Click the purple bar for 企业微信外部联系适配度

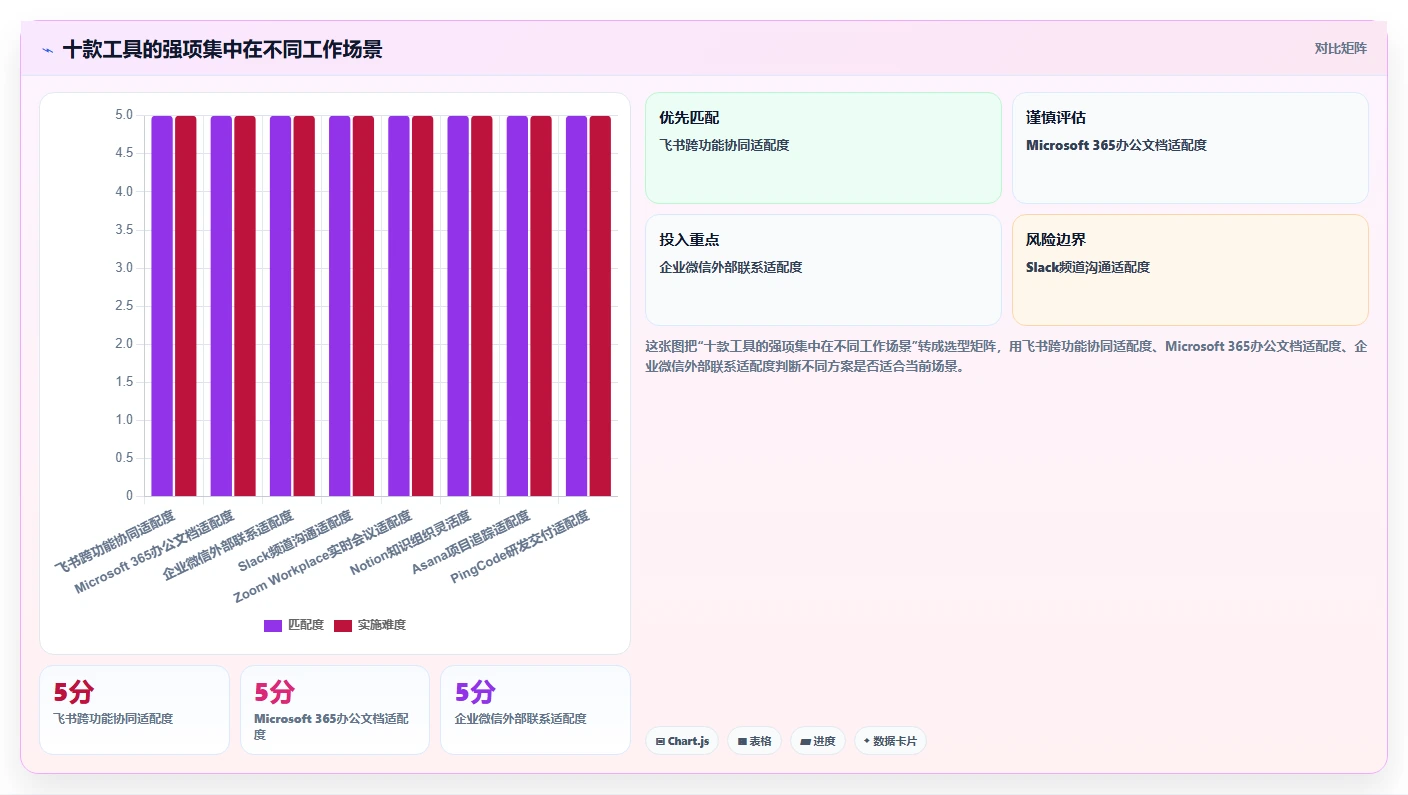pos(280,306)
